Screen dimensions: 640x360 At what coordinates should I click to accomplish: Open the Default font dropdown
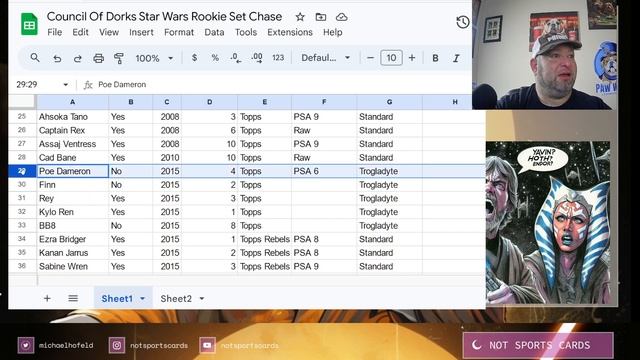pyautogui.click(x=325, y=58)
